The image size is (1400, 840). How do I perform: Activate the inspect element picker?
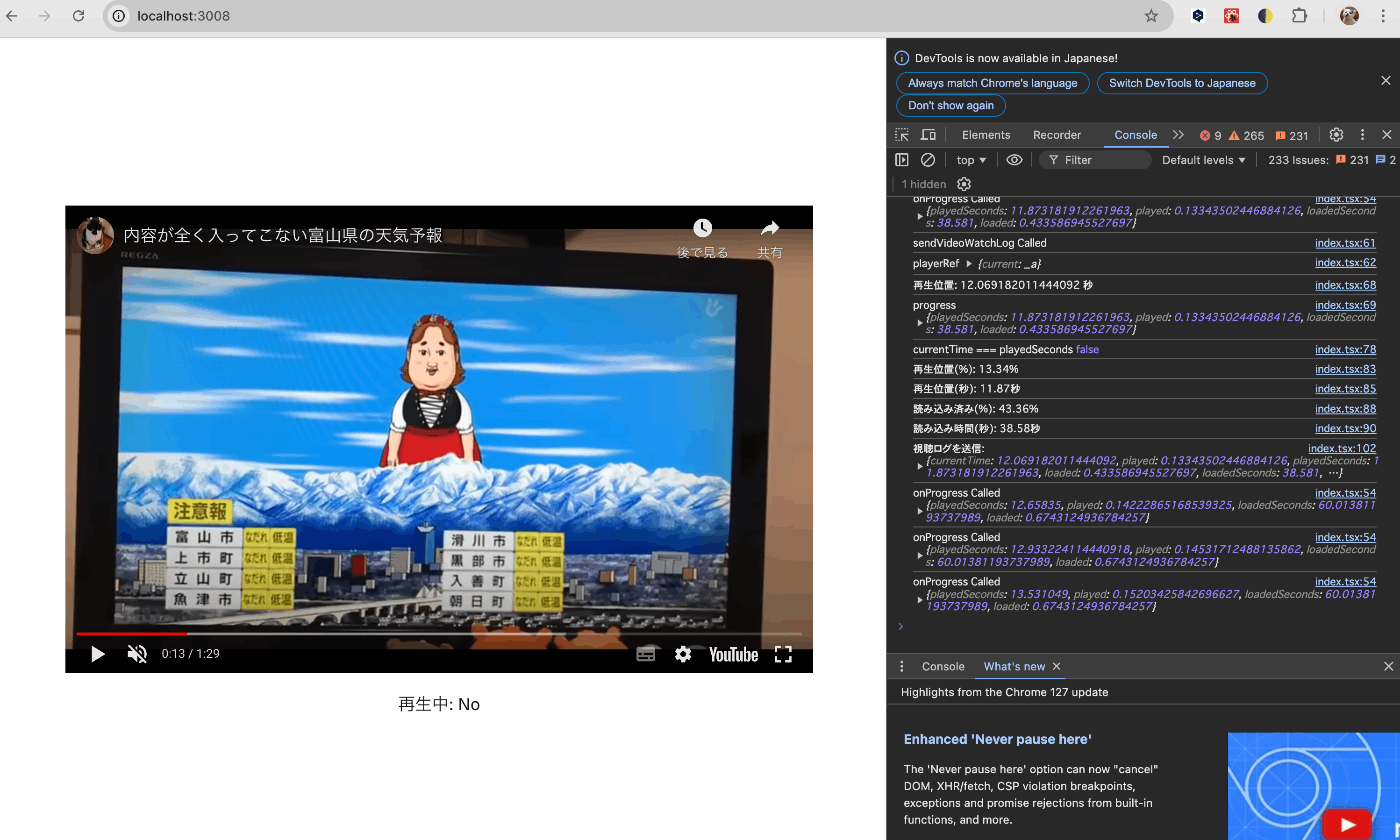click(902, 135)
